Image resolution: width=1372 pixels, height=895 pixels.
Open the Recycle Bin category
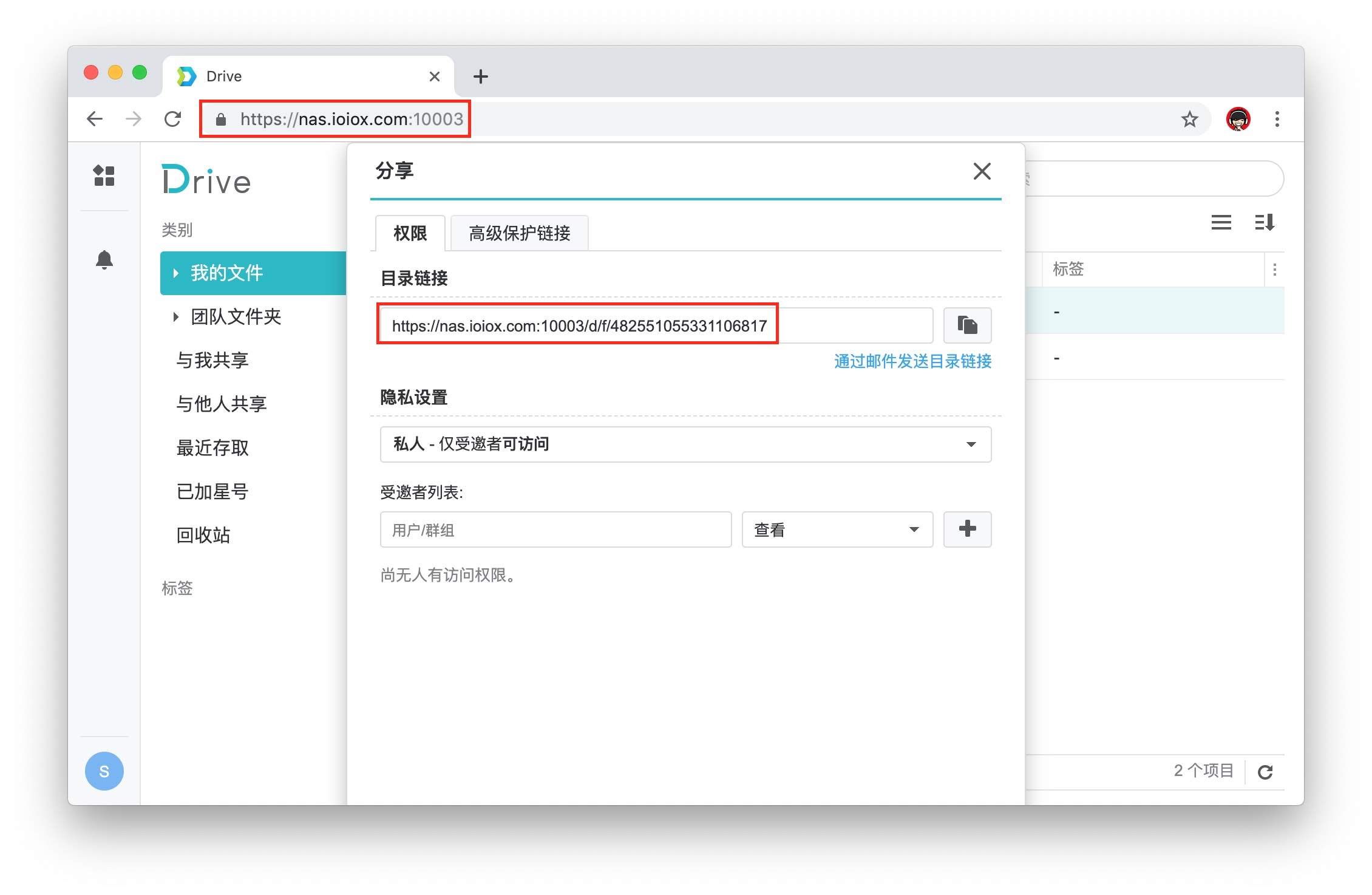point(203,536)
